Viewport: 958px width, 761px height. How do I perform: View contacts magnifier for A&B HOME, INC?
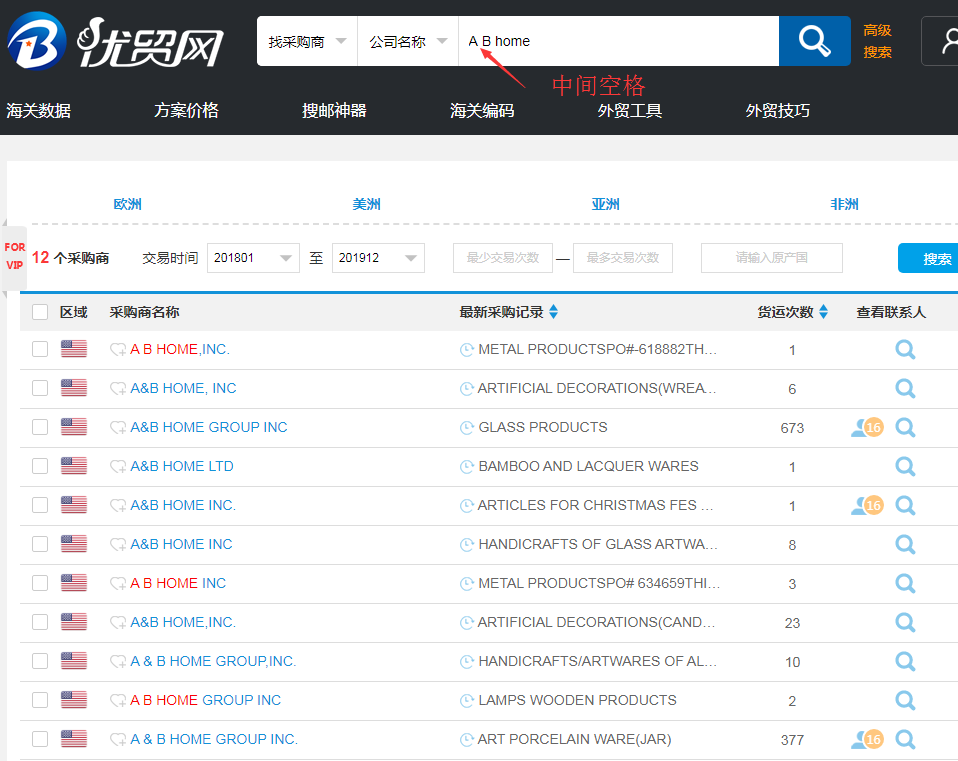pyautogui.click(x=905, y=388)
